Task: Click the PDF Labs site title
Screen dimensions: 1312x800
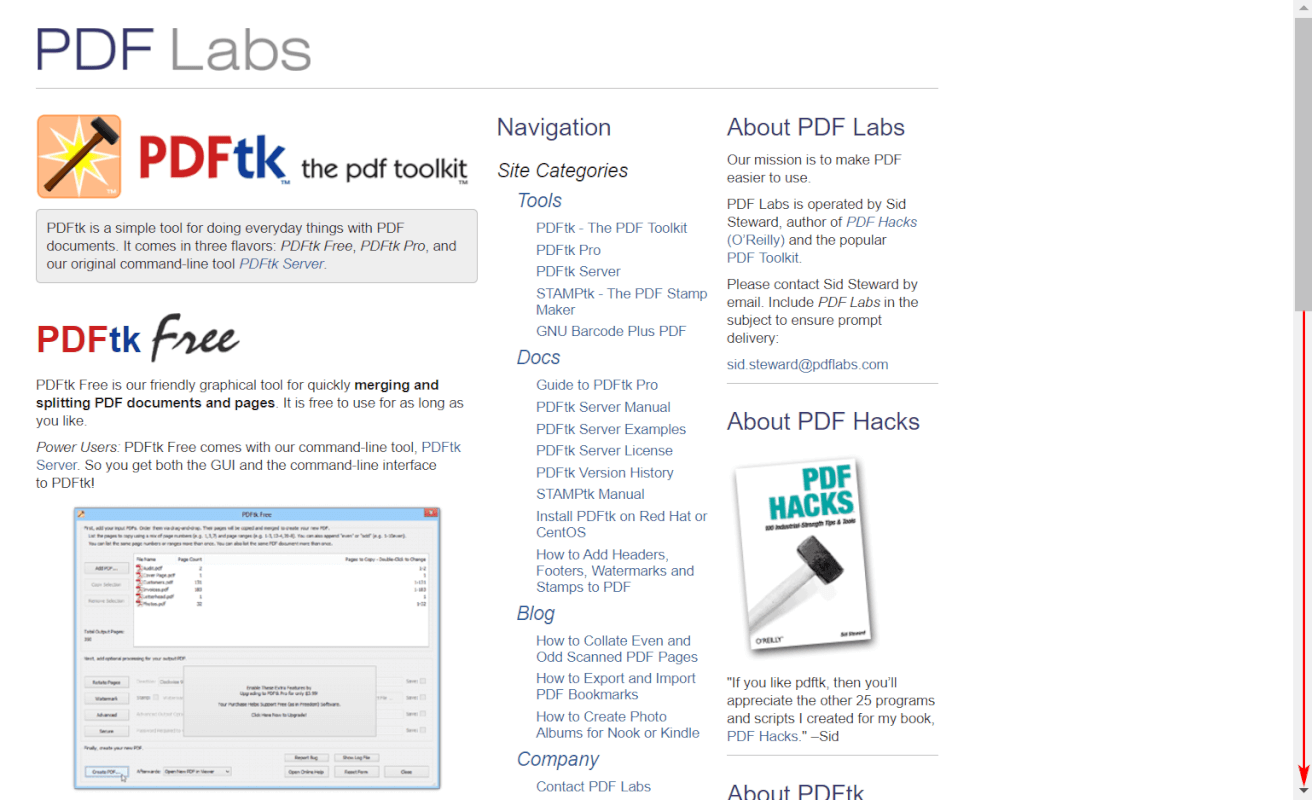Action: click(x=173, y=49)
